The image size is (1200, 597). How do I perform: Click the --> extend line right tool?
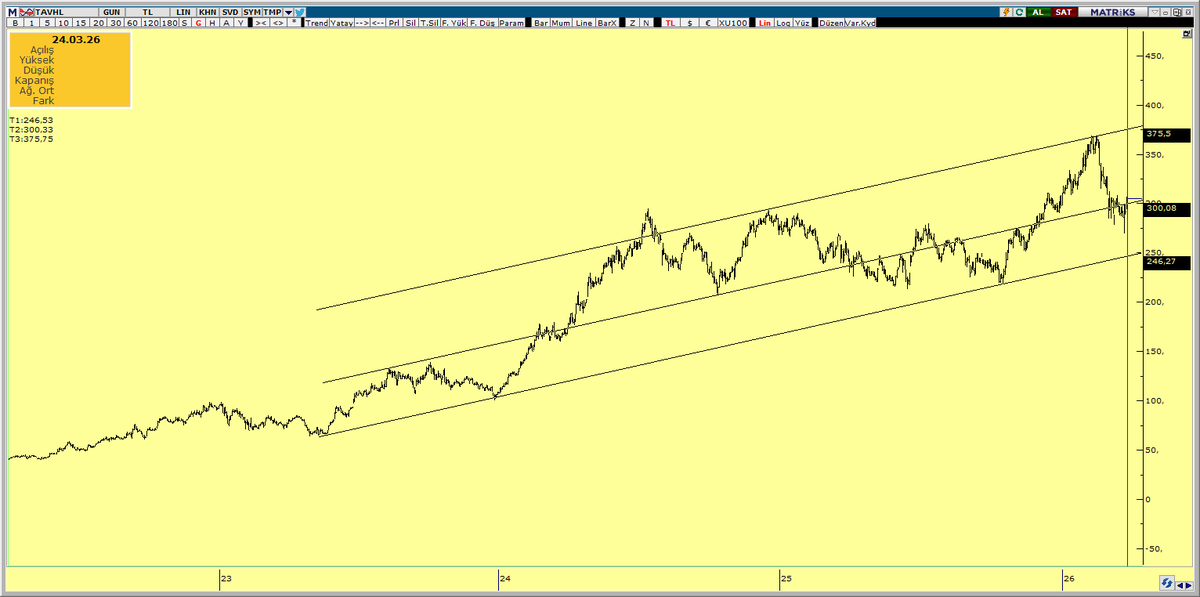[x=362, y=22]
